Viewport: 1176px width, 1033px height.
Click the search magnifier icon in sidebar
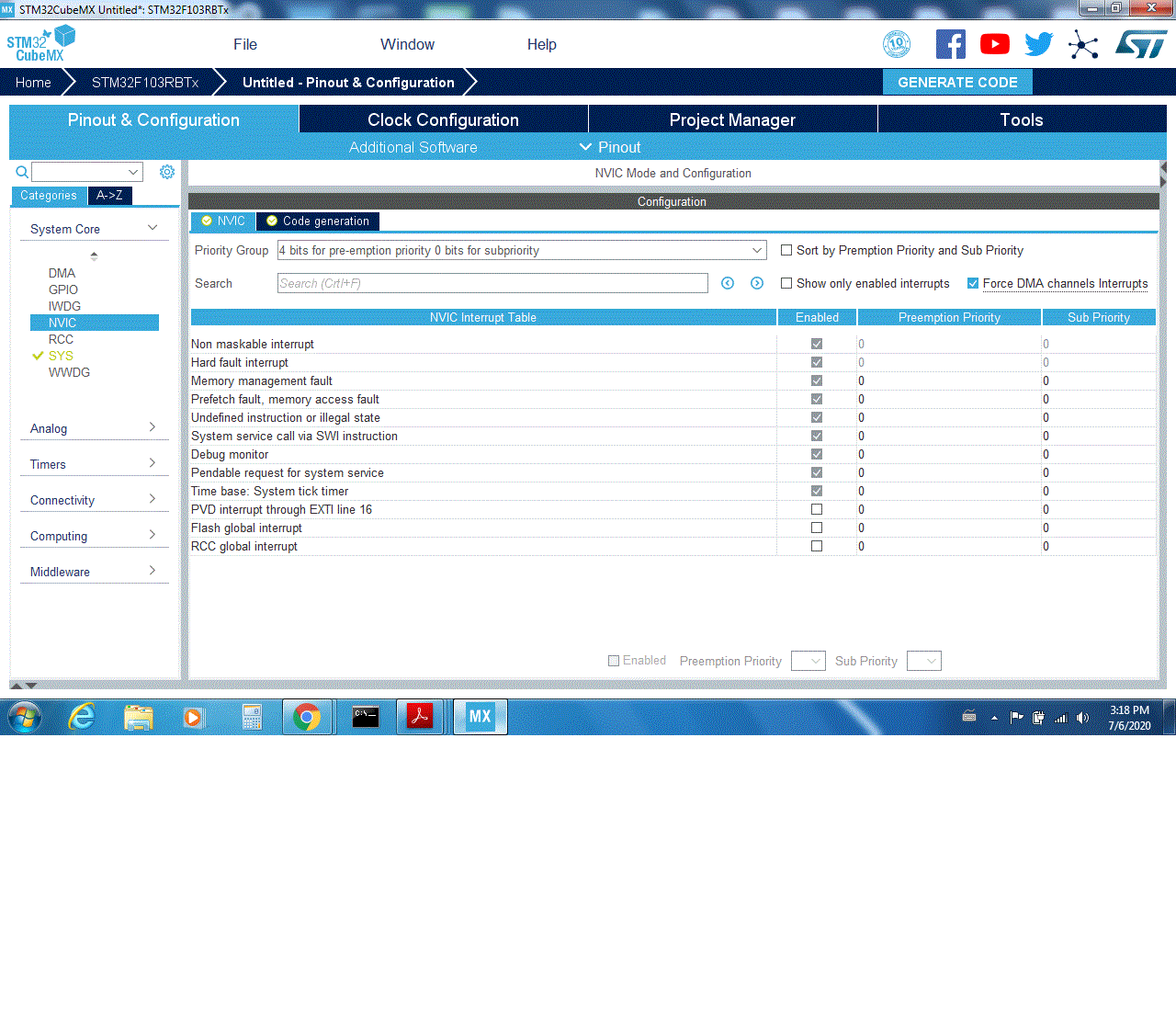tap(22, 172)
